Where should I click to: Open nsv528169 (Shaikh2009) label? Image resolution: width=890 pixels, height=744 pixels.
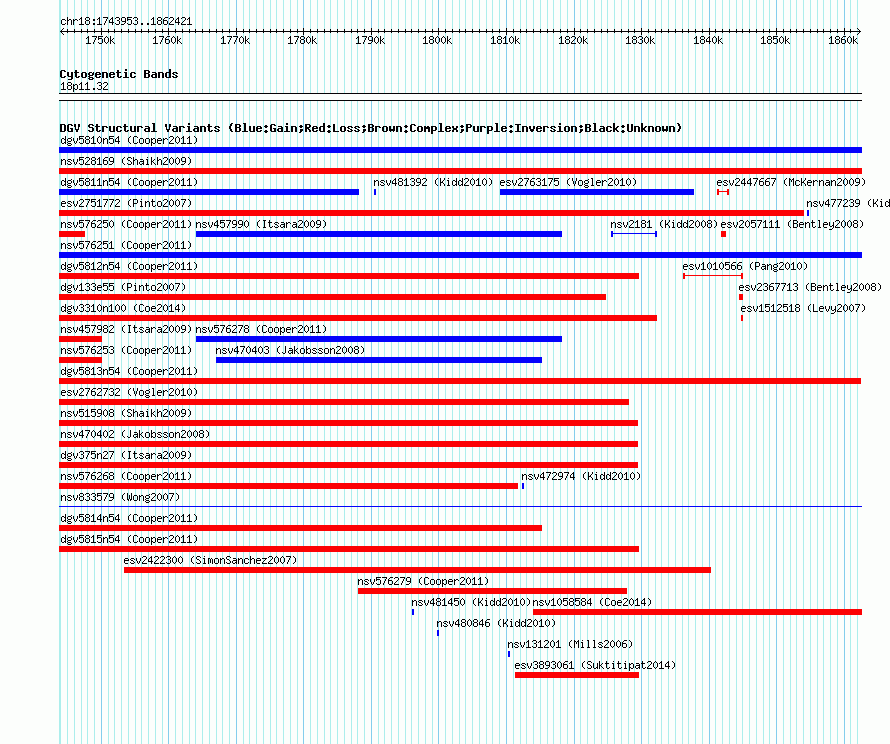126,161
